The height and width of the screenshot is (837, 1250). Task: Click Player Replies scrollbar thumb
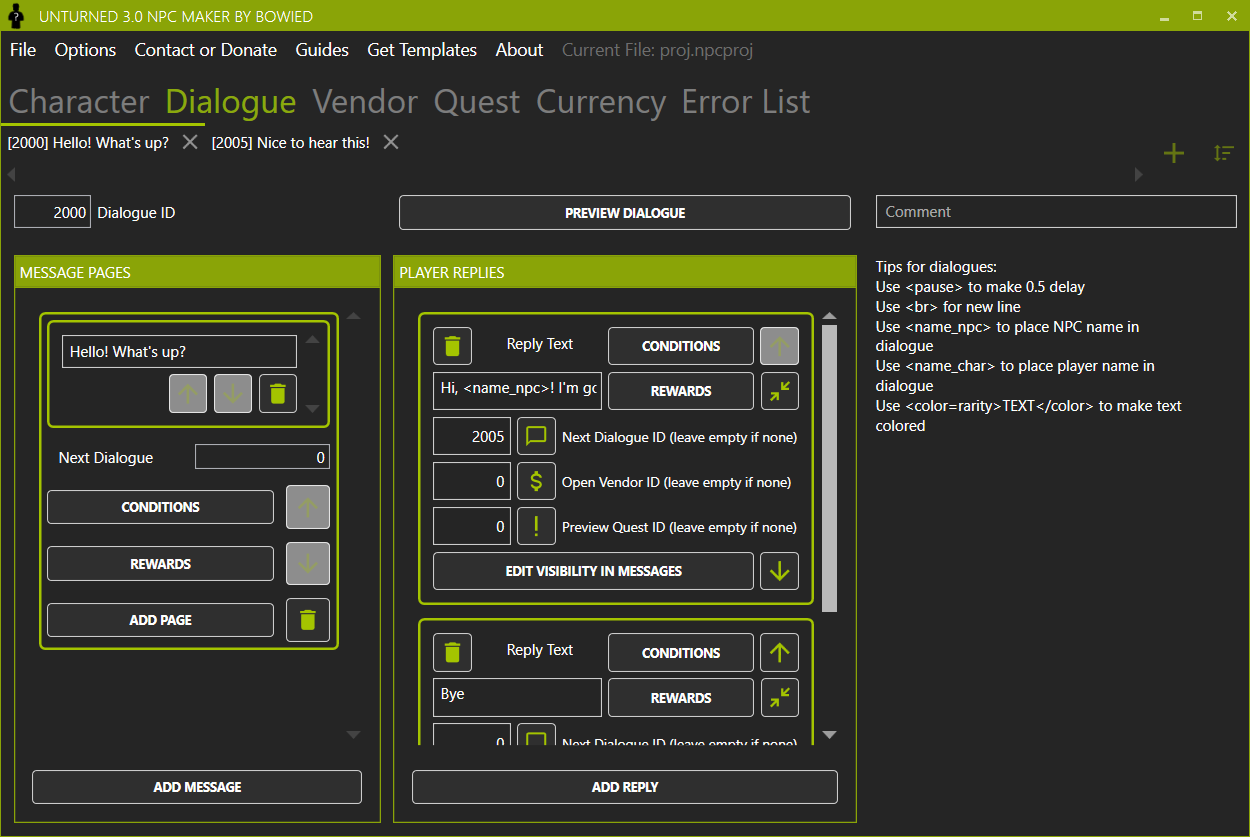coord(829,468)
